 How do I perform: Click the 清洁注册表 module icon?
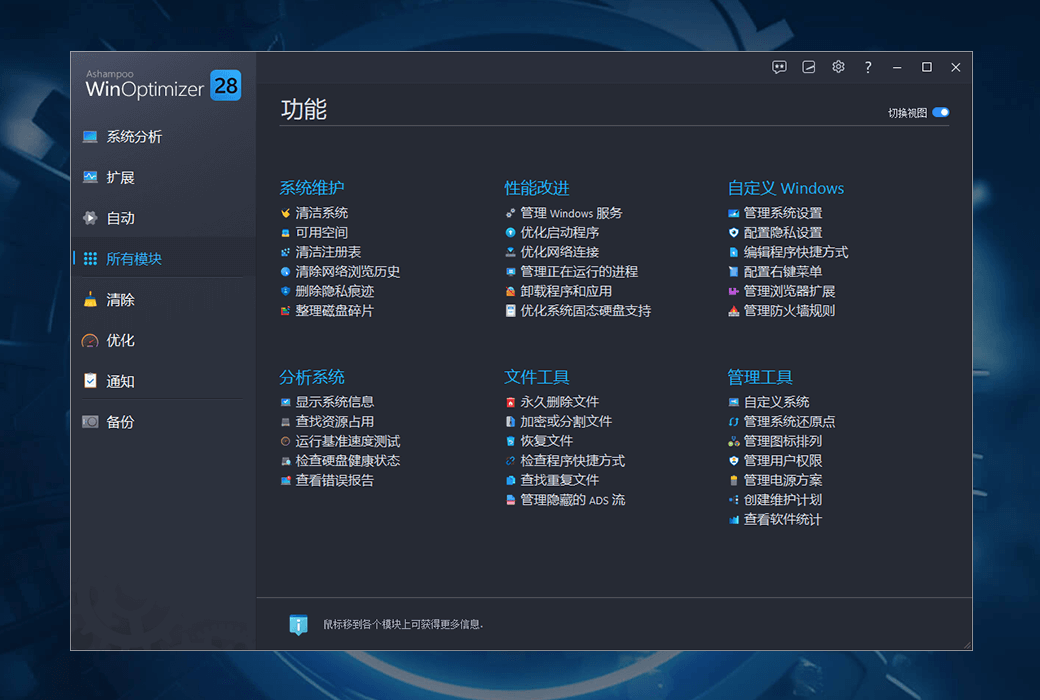tap(285, 252)
